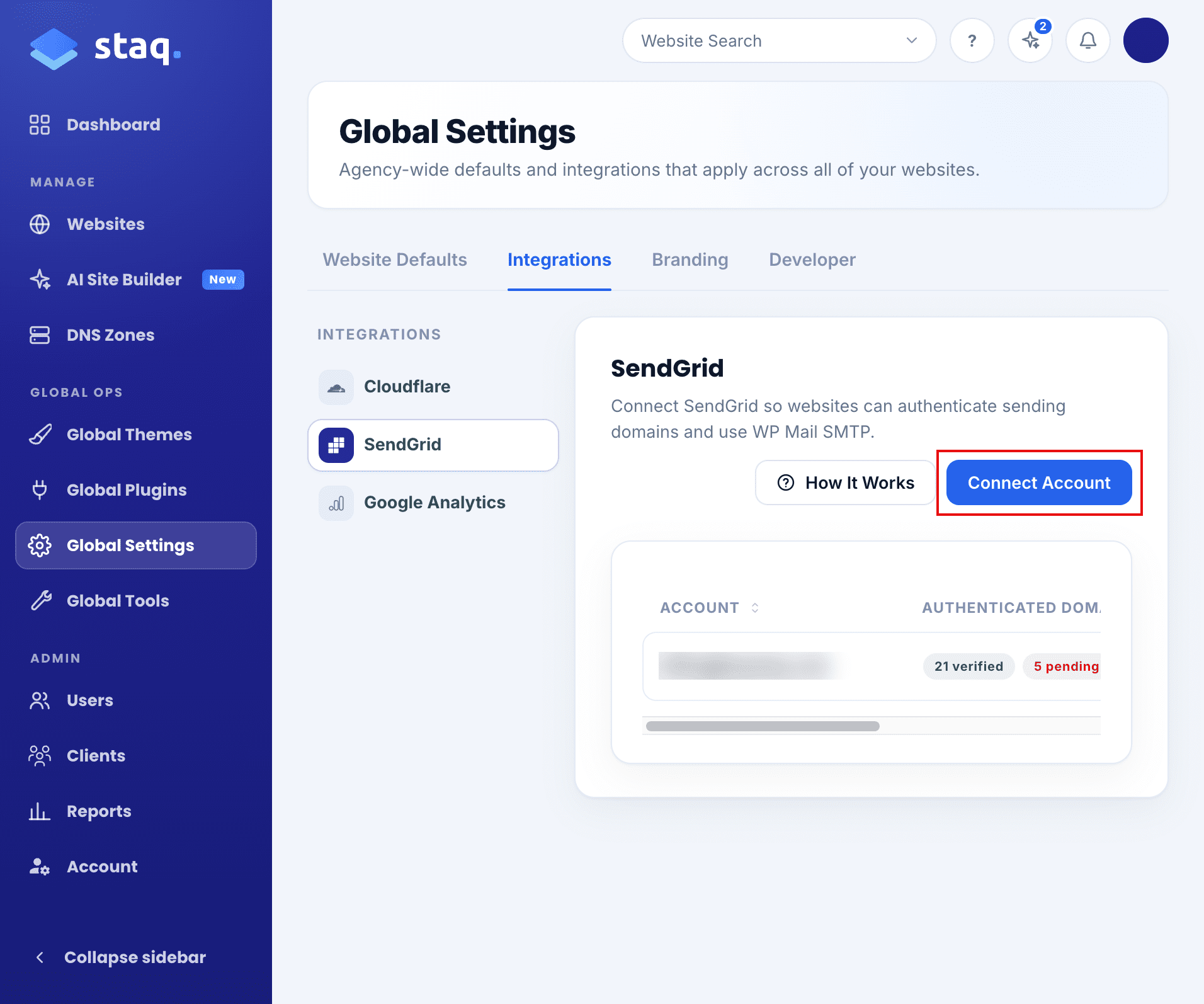
Task: Click the Clients group icon
Action: [40, 756]
